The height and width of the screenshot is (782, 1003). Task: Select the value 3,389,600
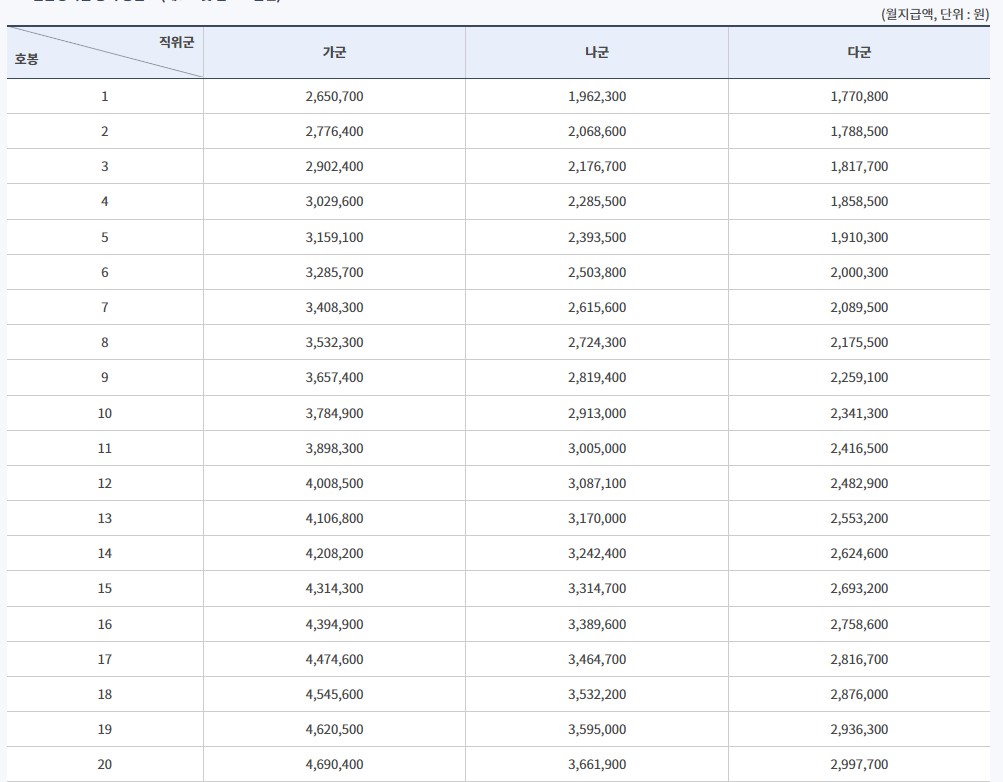point(597,625)
